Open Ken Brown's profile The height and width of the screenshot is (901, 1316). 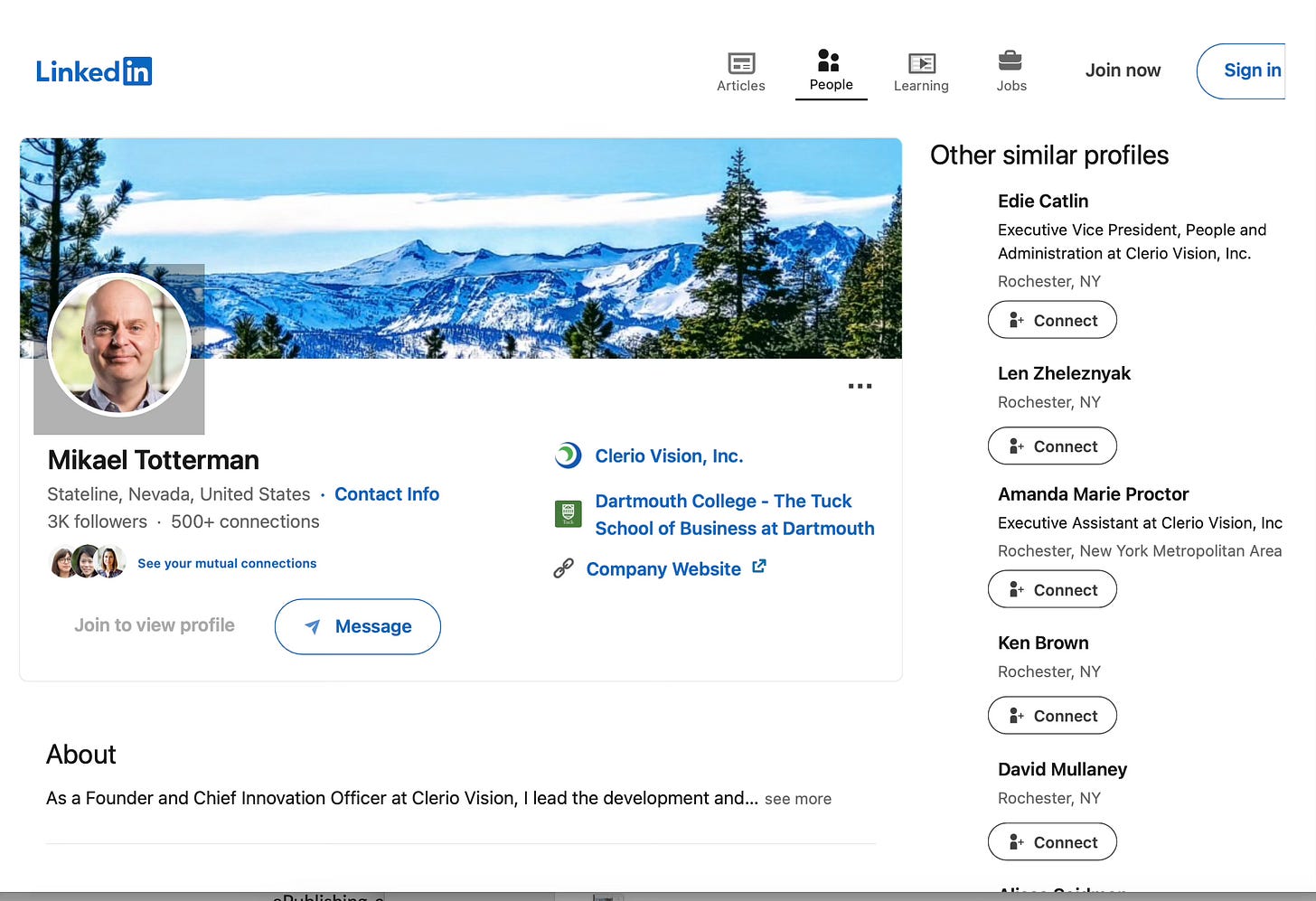[1043, 643]
